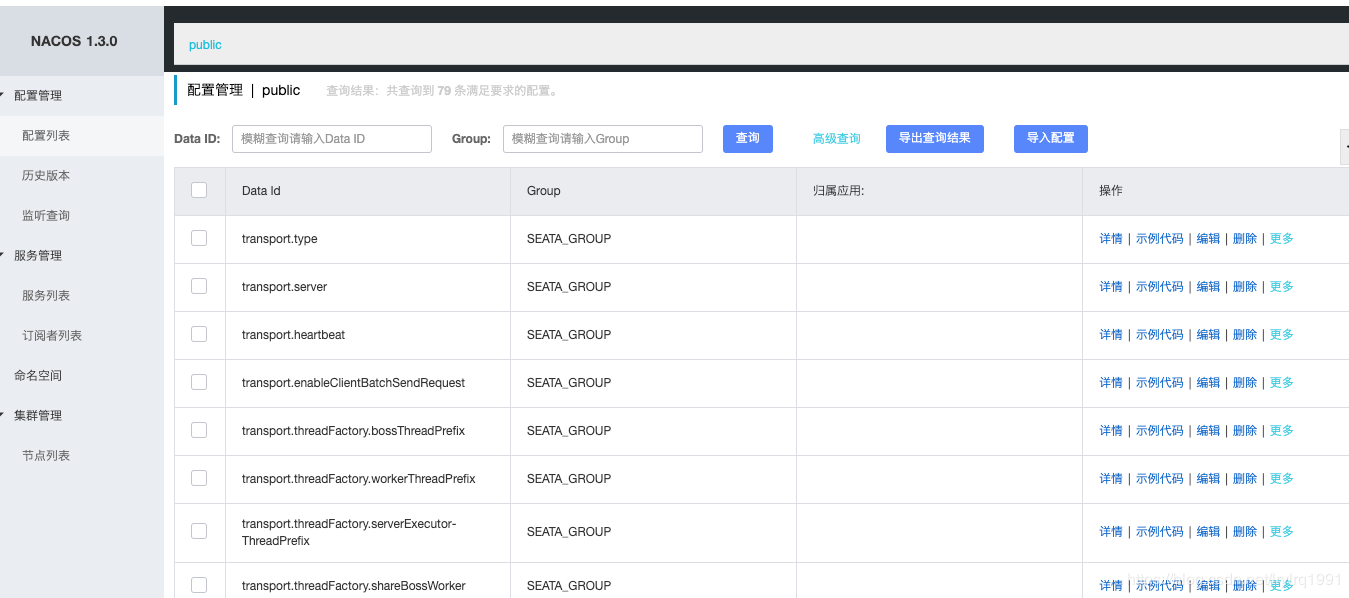
Task: Open 高级查询 link
Action: [837, 139]
